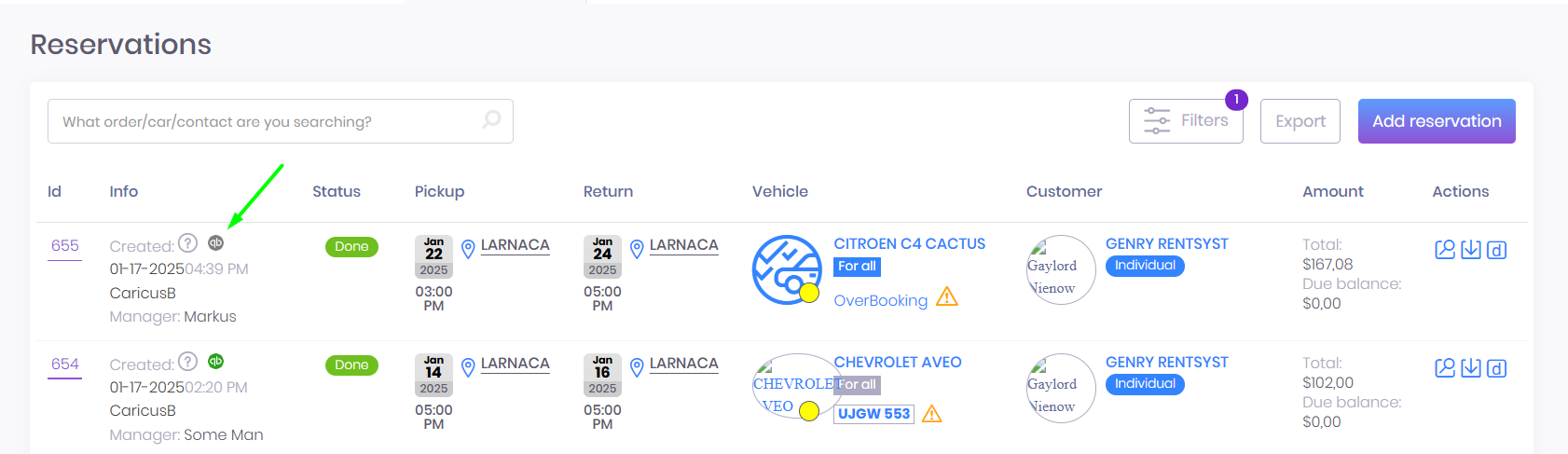
Task: Open customer view icon for reservation 655
Action: (1444, 250)
